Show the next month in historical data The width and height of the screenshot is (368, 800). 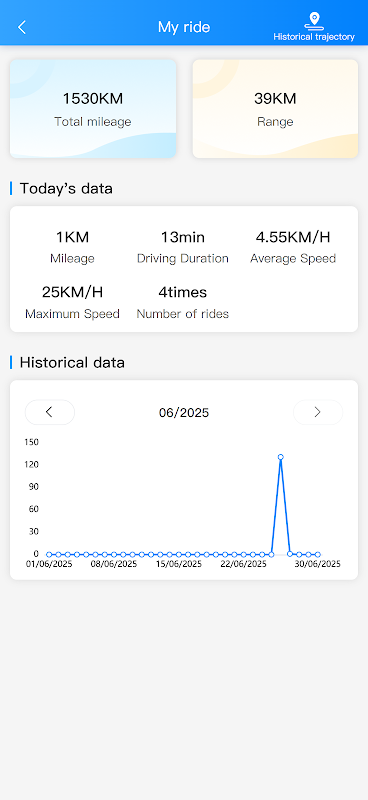(318, 412)
